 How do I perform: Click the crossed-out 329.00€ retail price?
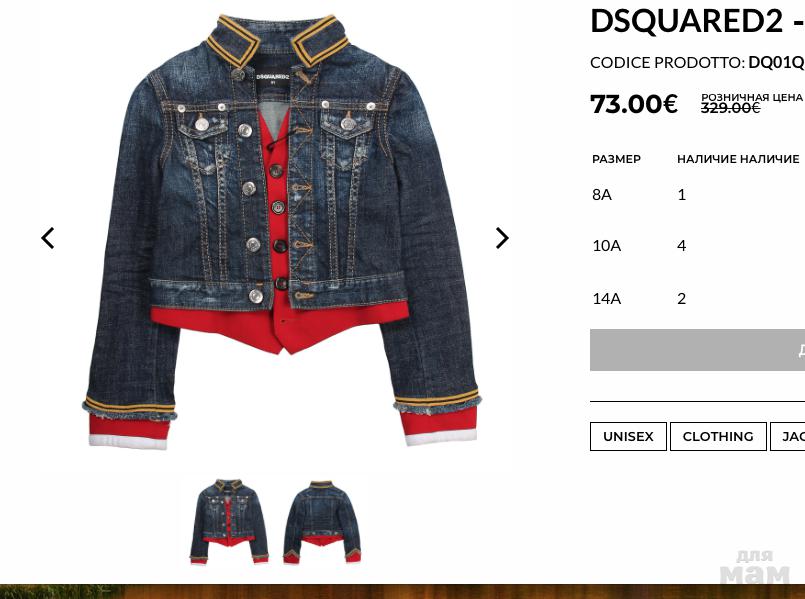click(731, 108)
